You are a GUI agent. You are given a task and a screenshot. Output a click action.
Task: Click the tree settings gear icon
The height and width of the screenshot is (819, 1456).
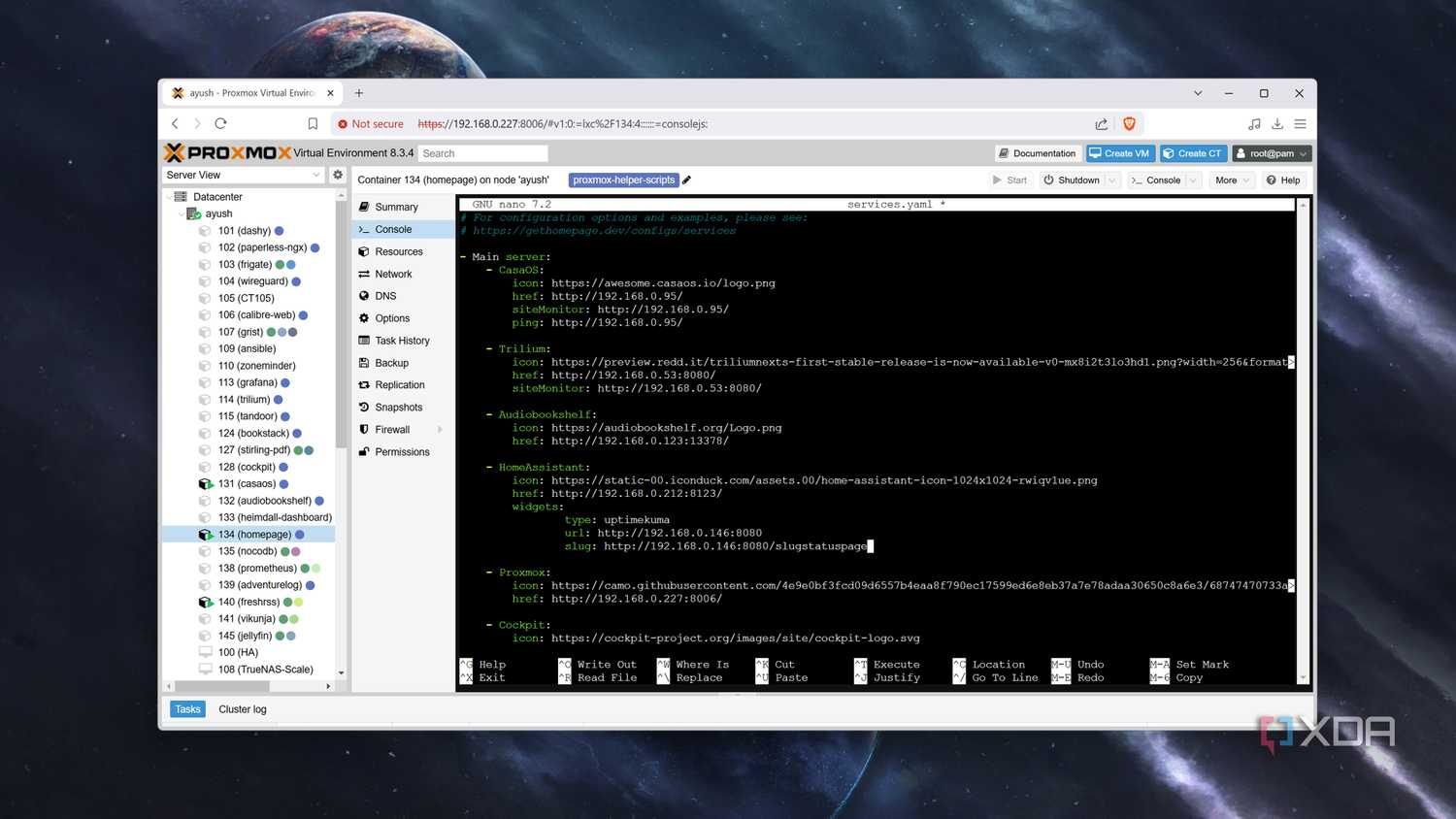[x=338, y=175]
